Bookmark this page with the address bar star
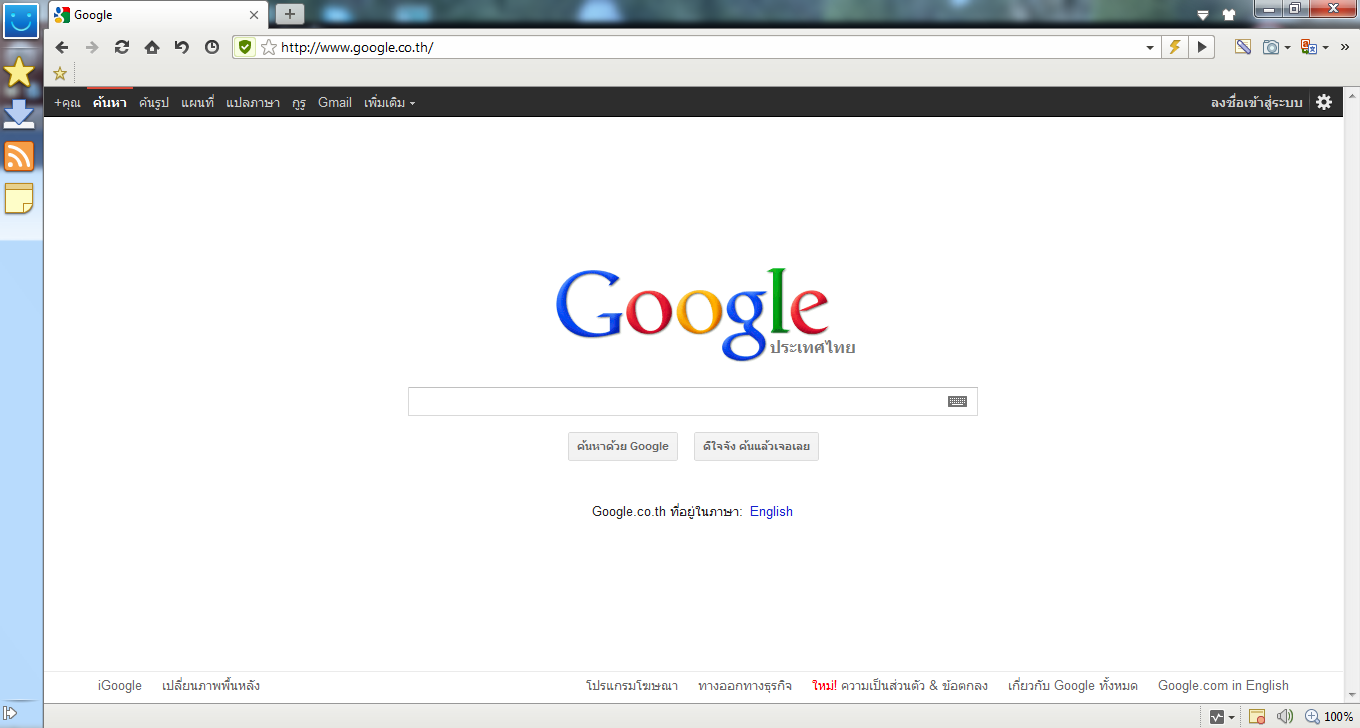 tap(268, 47)
